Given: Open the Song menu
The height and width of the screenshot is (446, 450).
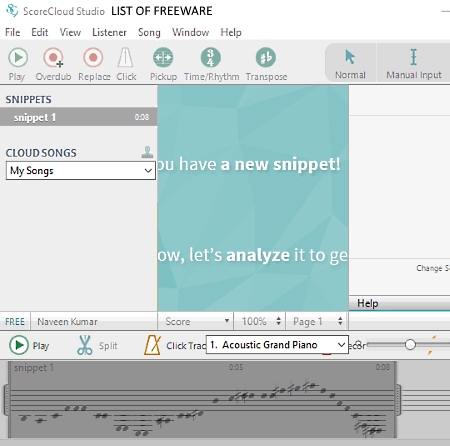Looking at the screenshot, I should (x=149, y=32).
